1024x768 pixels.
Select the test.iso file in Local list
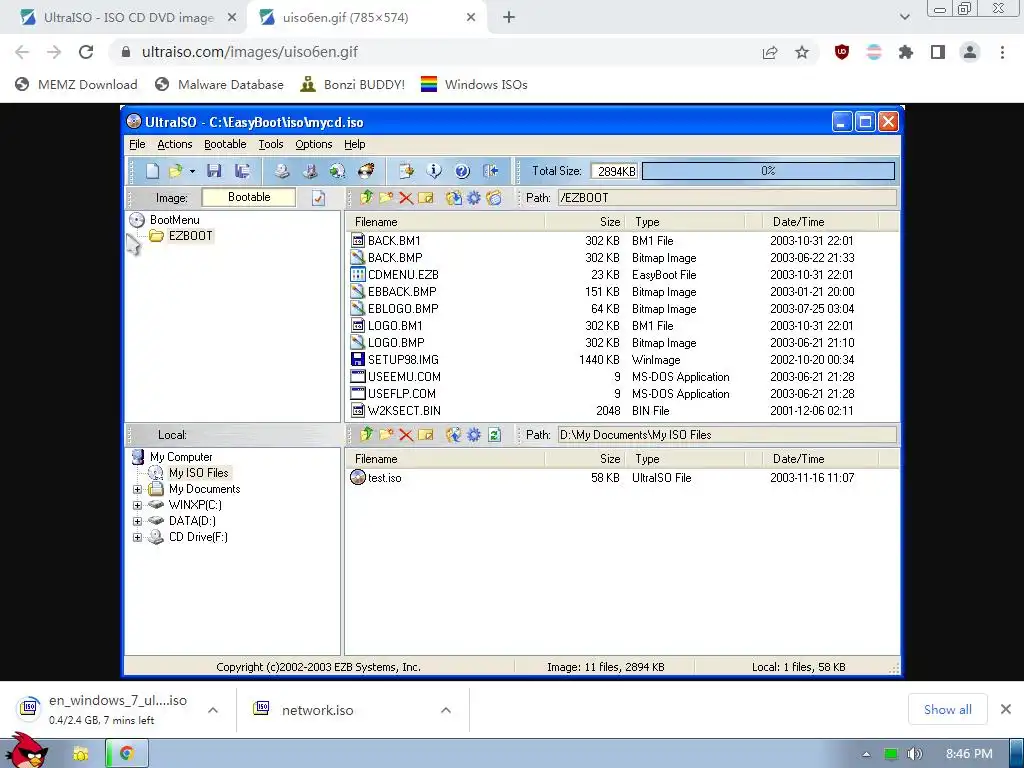coord(622,478)
